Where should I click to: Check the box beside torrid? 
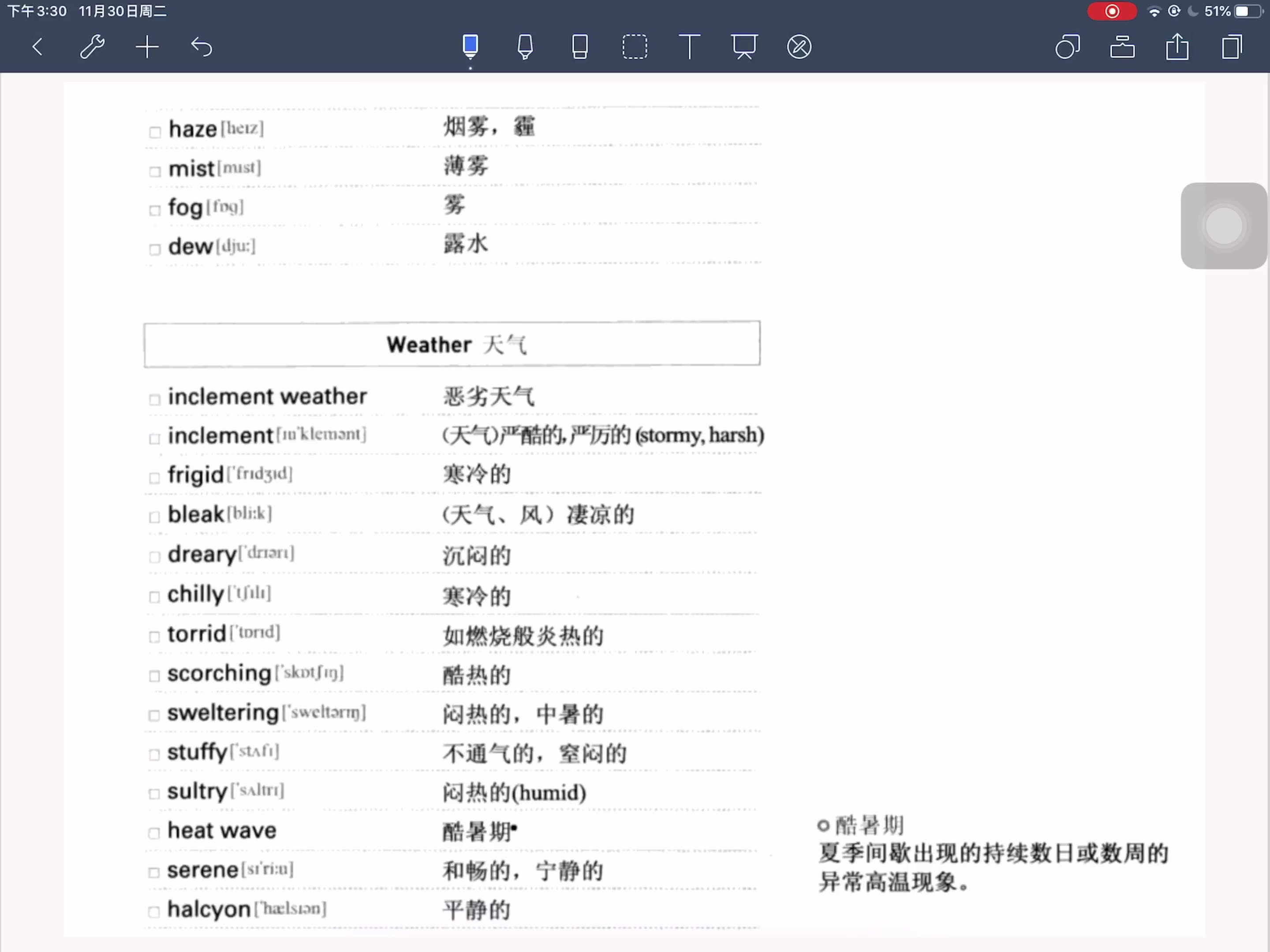(x=154, y=637)
